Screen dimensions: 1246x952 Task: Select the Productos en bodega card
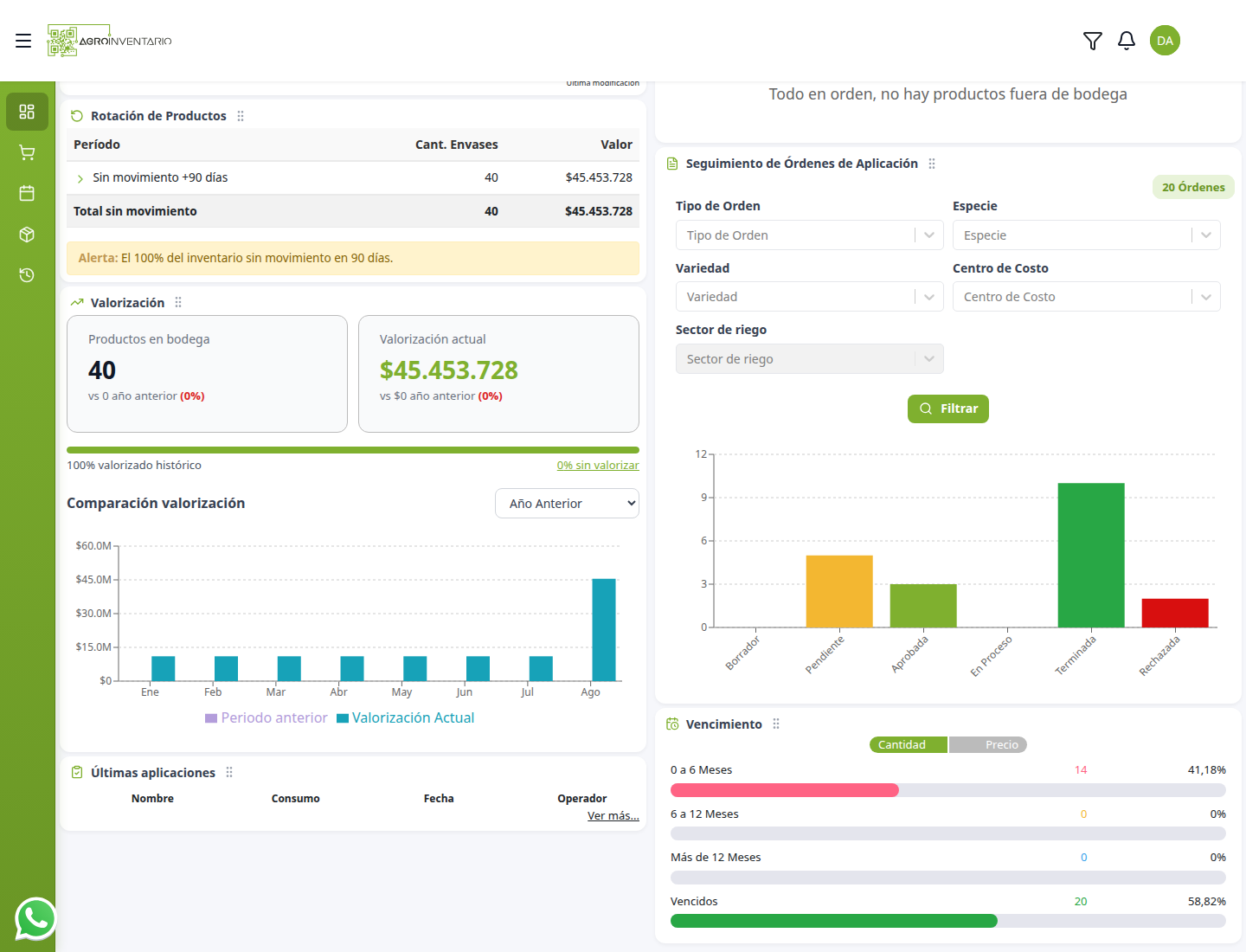pos(207,374)
